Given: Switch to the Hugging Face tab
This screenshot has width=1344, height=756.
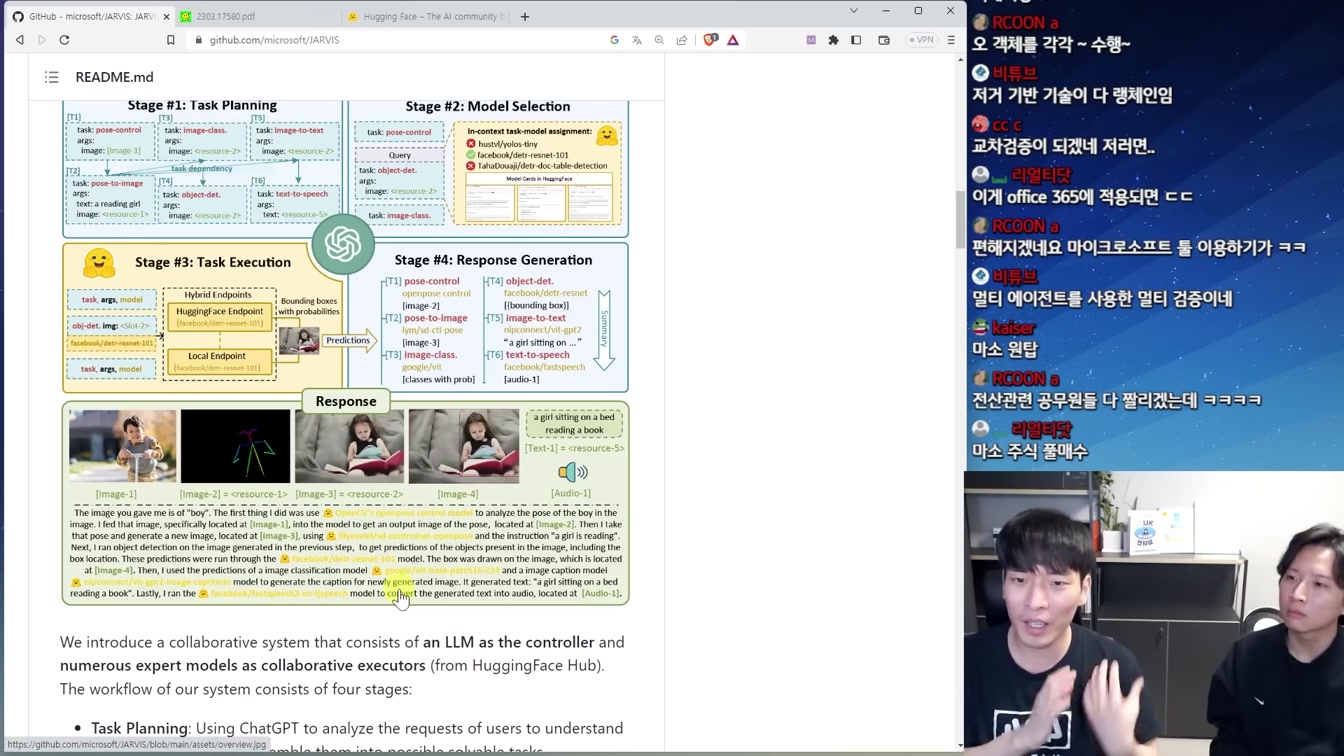Looking at the screenshot, I should [427, 17].
